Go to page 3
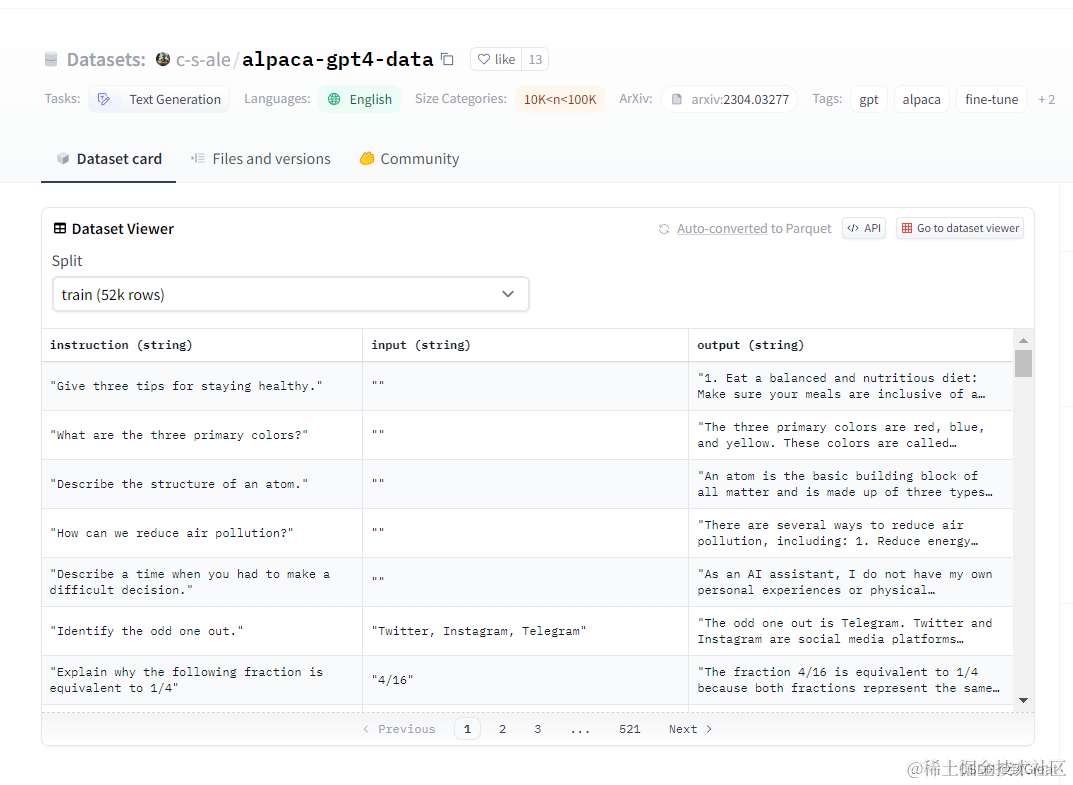This screenshot has height=785, width=1073. click(538, 729)
